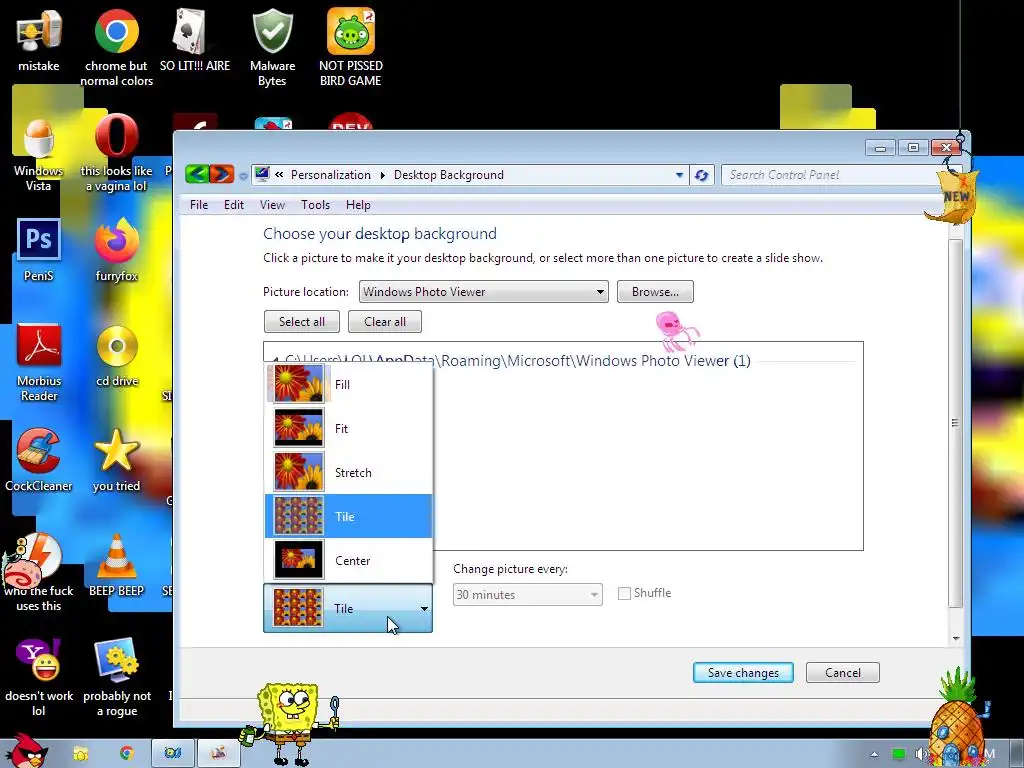The height and width of the screenshot is (768, 1024).
Task: Choose the Center position option
Action: pyautogui.click(x=348, y=560)
